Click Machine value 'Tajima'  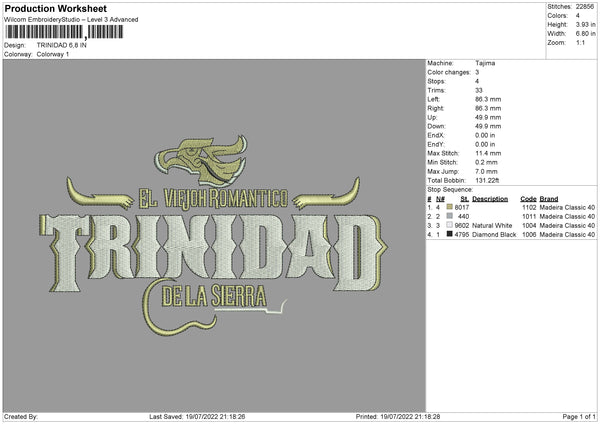(x=485, y=63)
